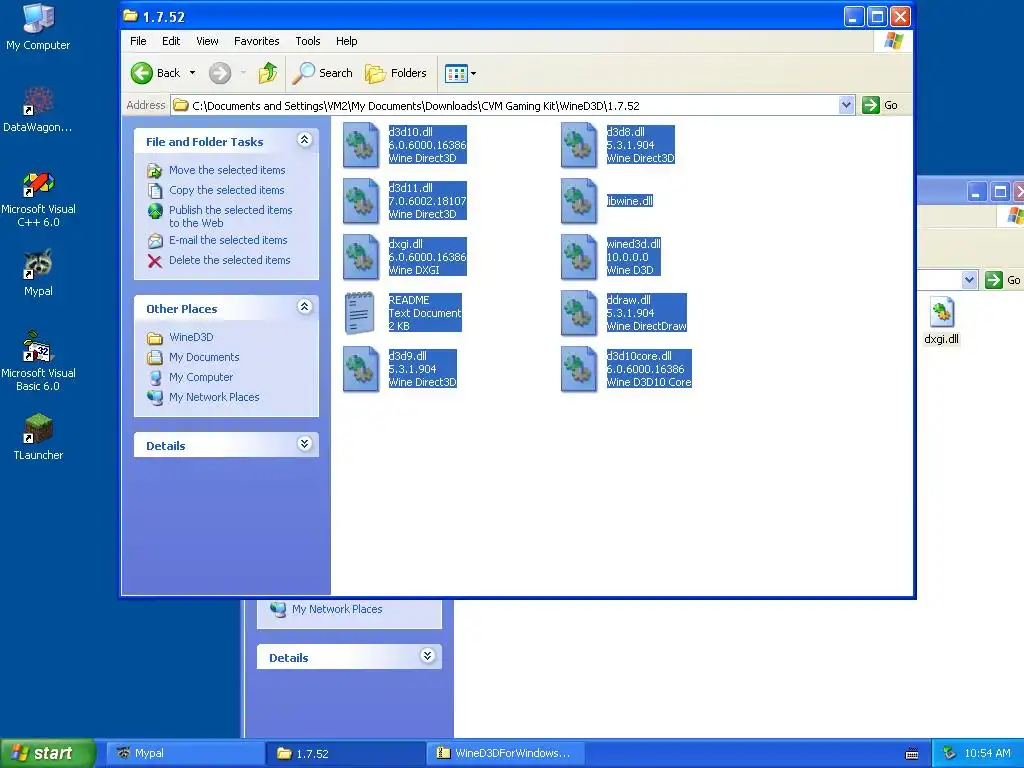Select the d3d10core.dll file icon

[x=579, y=369]
